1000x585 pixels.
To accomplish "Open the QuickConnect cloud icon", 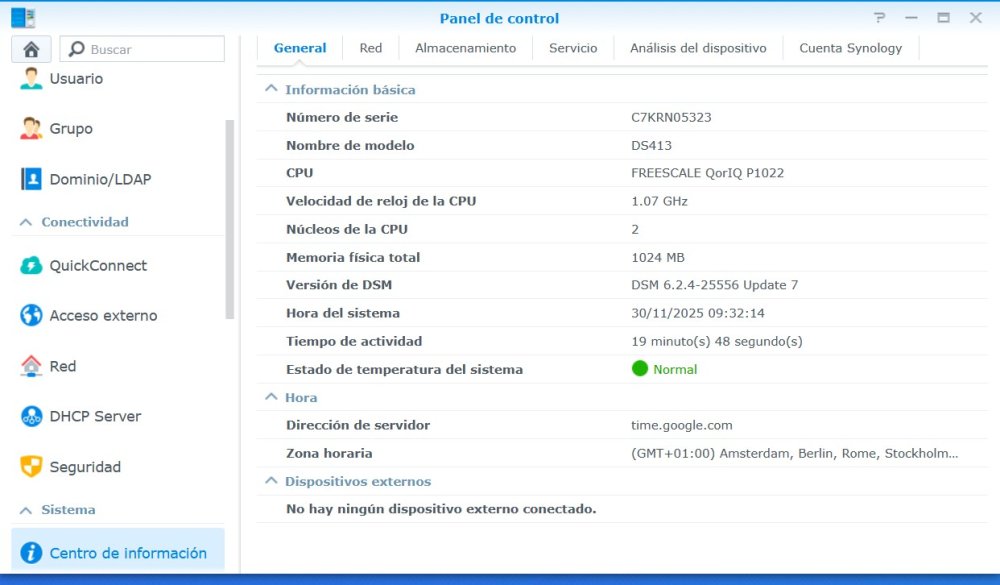I will tap(31, 265).
